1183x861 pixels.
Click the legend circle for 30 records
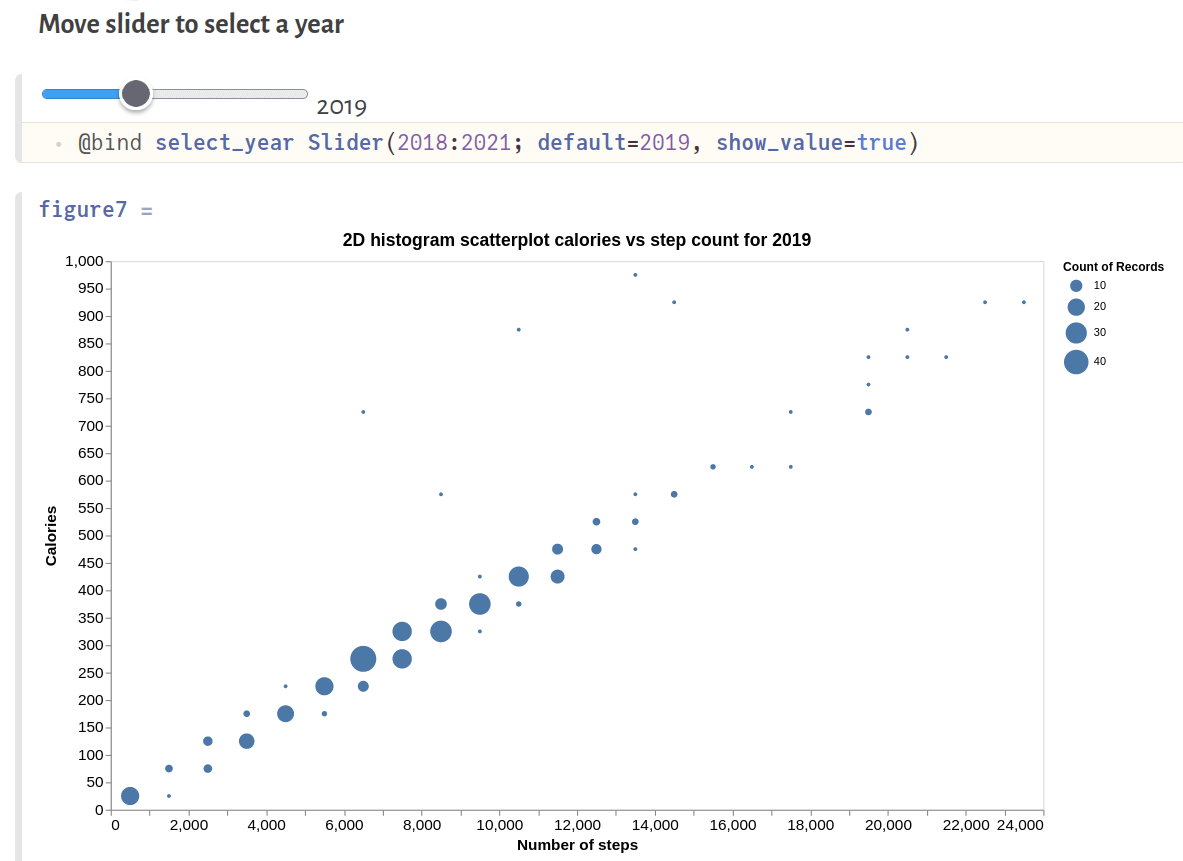(1076, 333)
